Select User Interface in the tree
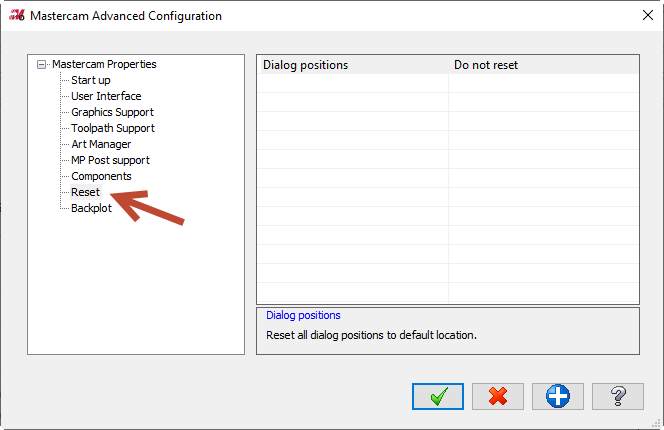 (x=106, y=96)
